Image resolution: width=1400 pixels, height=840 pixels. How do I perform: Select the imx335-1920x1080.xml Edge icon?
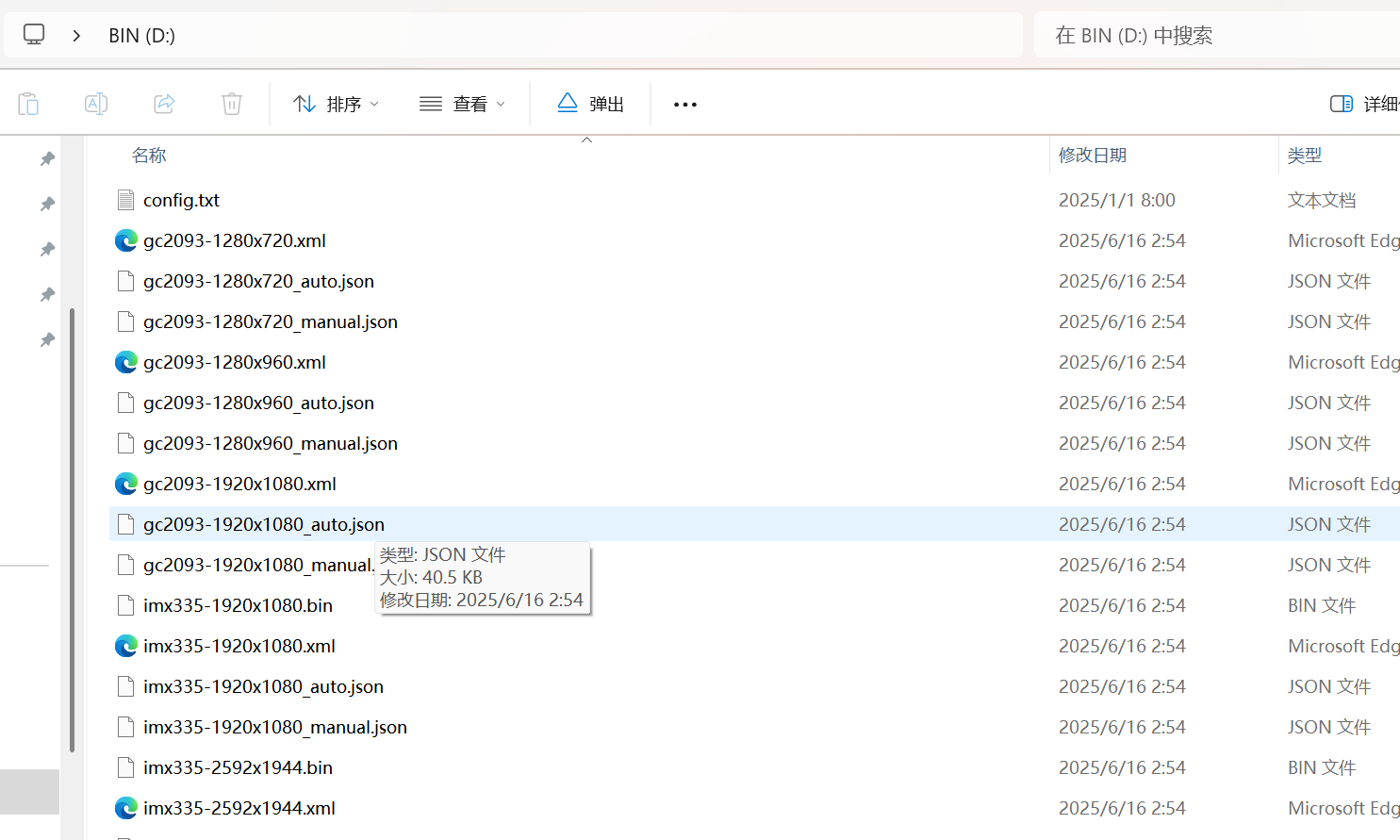pos(126,646)
